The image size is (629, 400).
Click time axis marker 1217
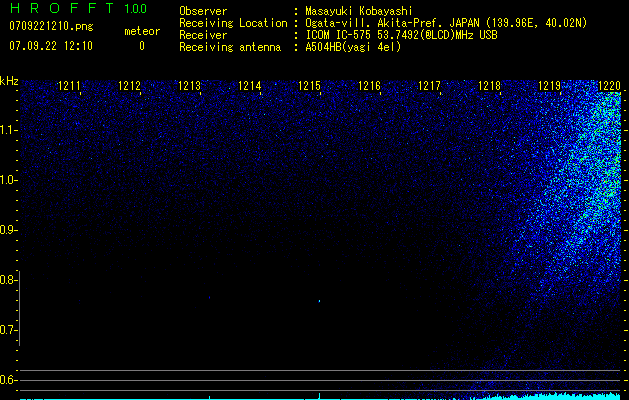pos(429,86)
